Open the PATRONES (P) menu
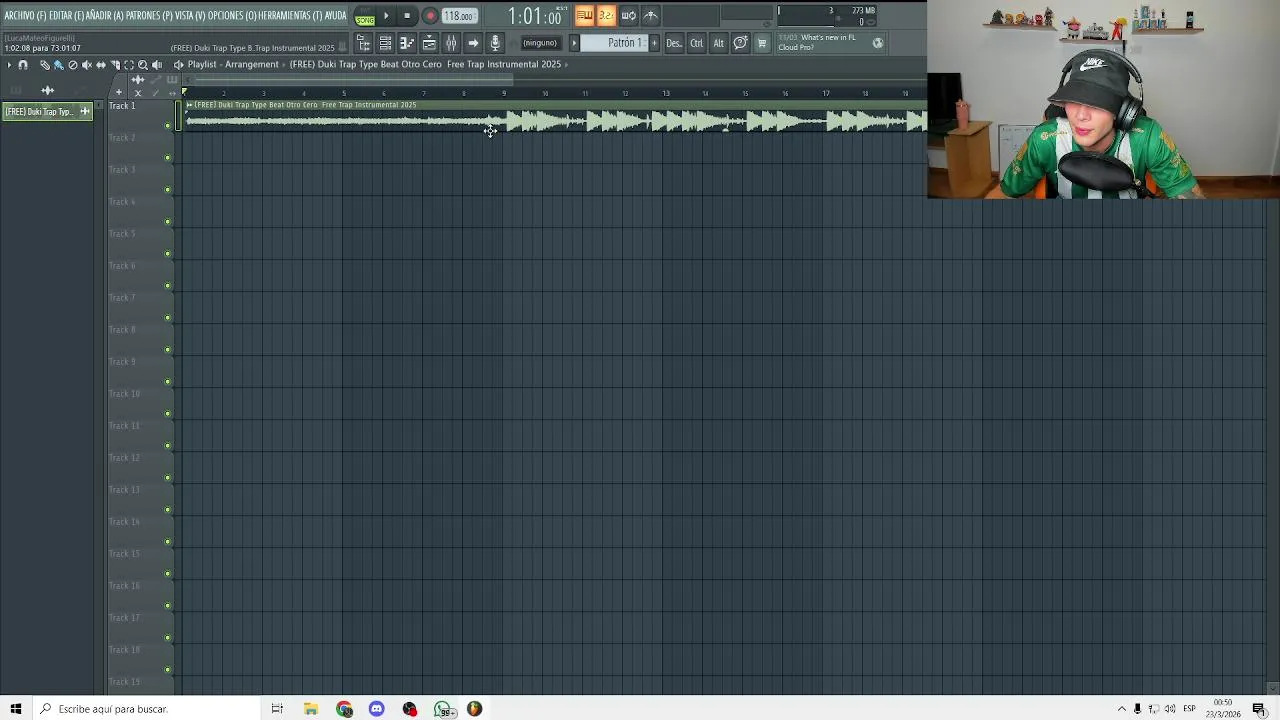The height and width of the screenshot is (720, 1280). point(149,16)
